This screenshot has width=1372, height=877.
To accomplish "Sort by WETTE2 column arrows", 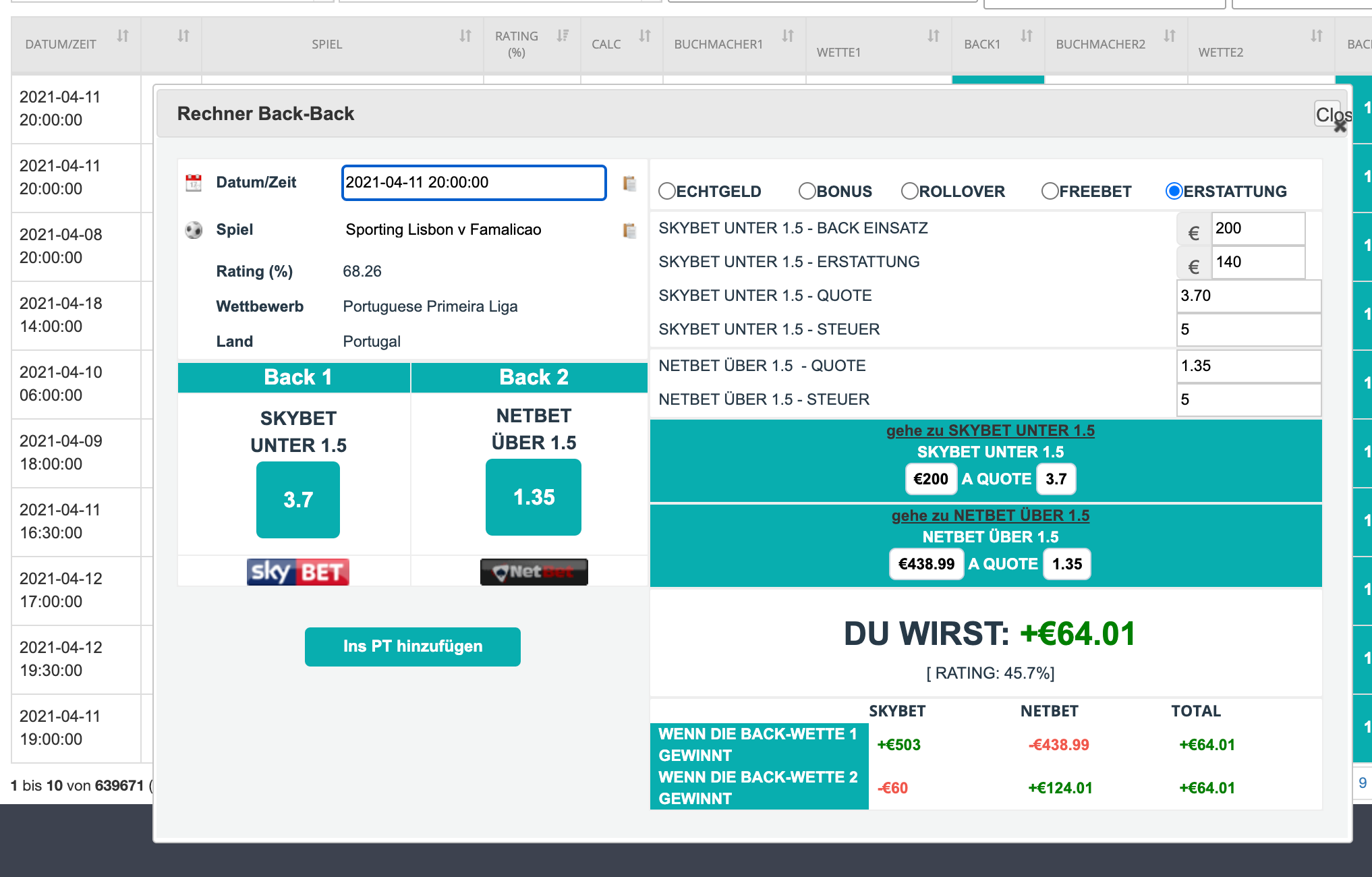I will click(1317, 36).
